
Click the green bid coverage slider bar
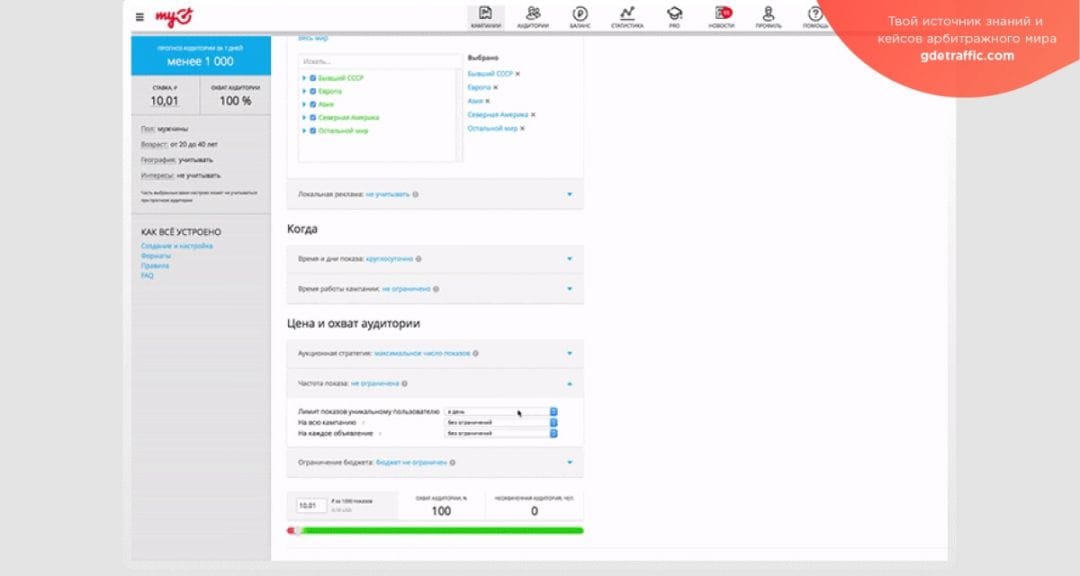[x=440, y=531]
